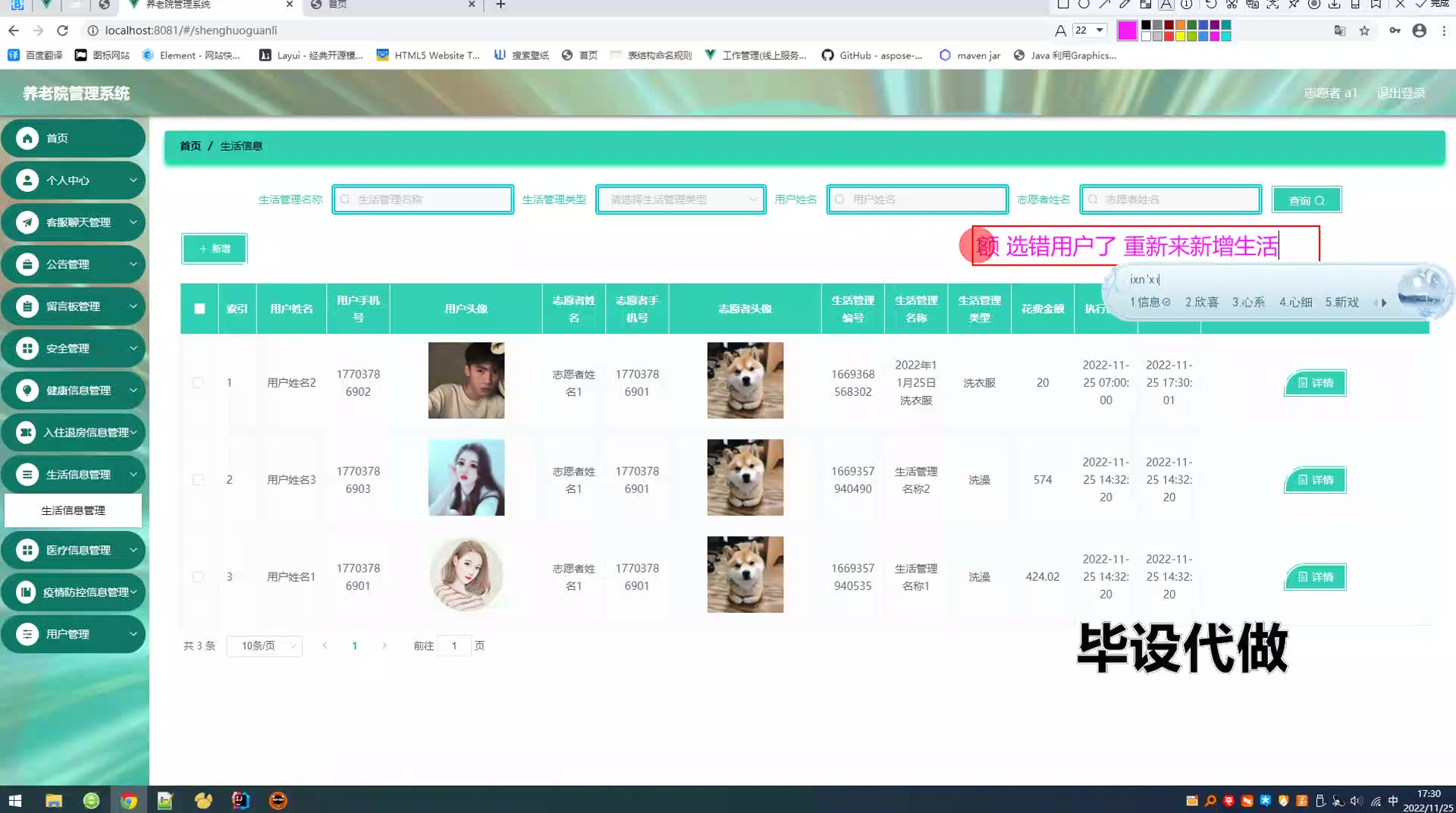Image resolution: width=1456 pixels, height=813 pixels.
Task: Open Chrome from the Windows taskbar
Action: 128,800
